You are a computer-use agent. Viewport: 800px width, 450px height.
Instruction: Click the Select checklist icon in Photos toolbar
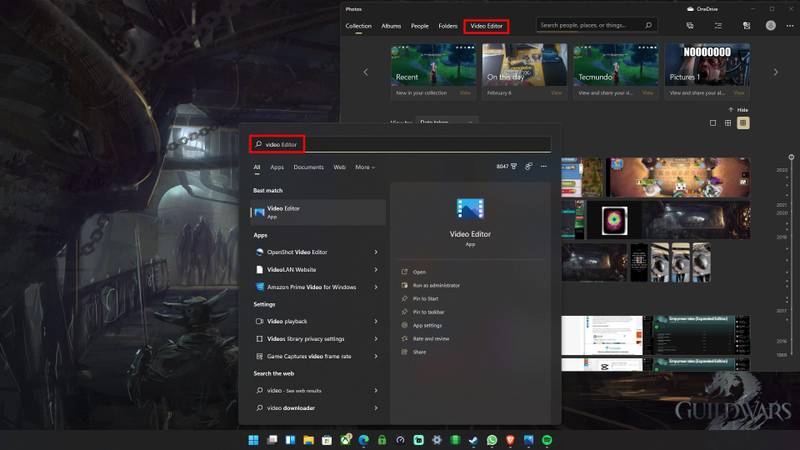pyautogui.click(x=718, y=26)
